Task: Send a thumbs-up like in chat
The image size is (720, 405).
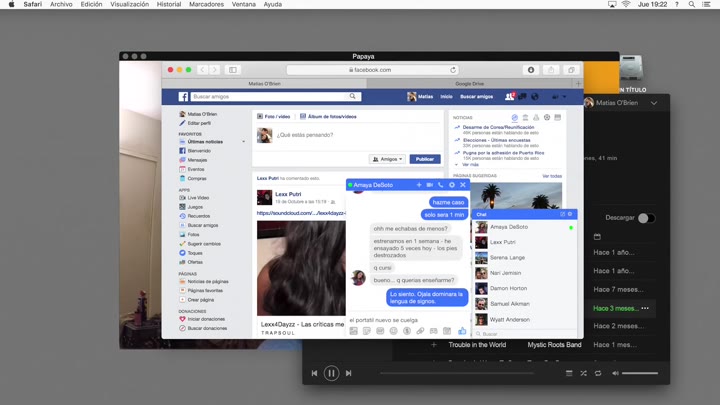Action: [462, 331]
